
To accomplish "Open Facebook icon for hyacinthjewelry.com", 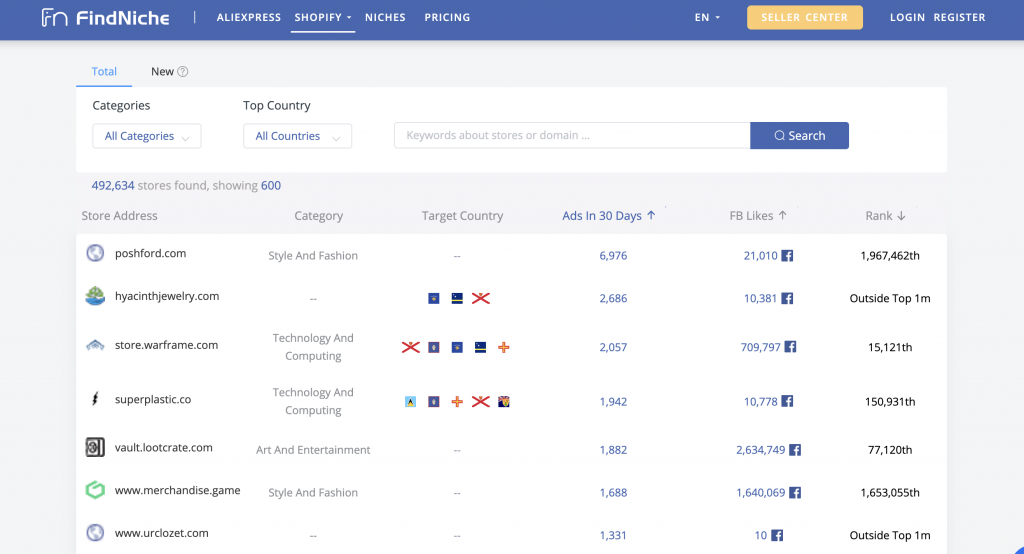I will click(x=788, y=299).
